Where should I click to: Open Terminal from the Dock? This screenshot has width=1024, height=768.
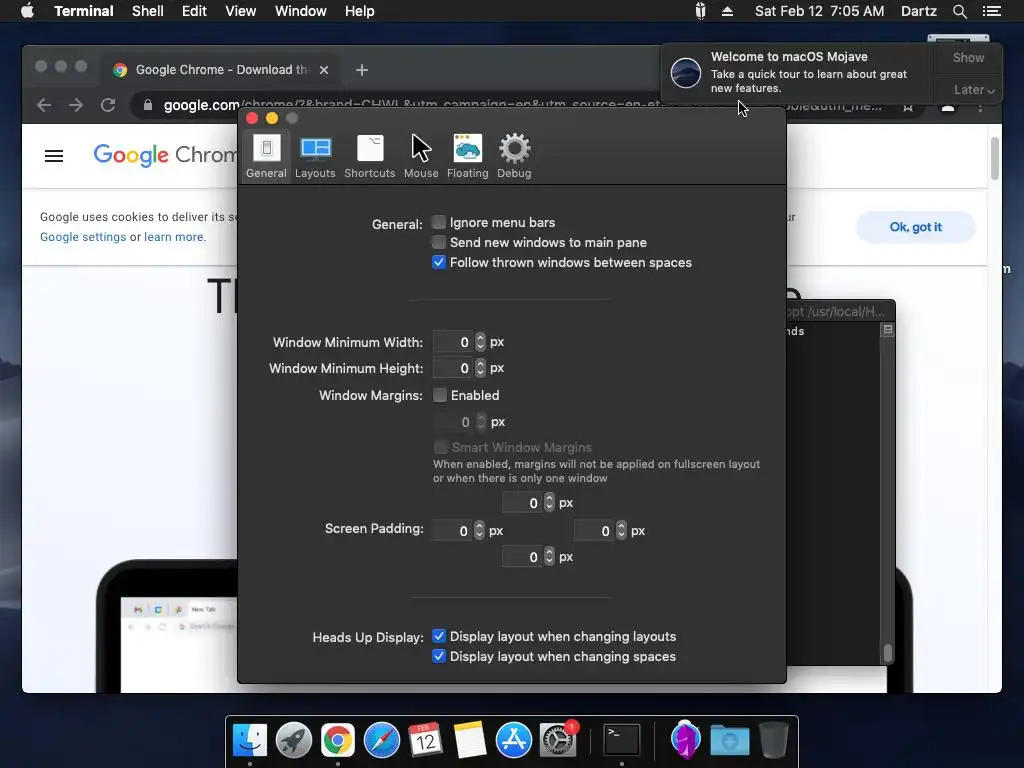[x=622, y=740]
